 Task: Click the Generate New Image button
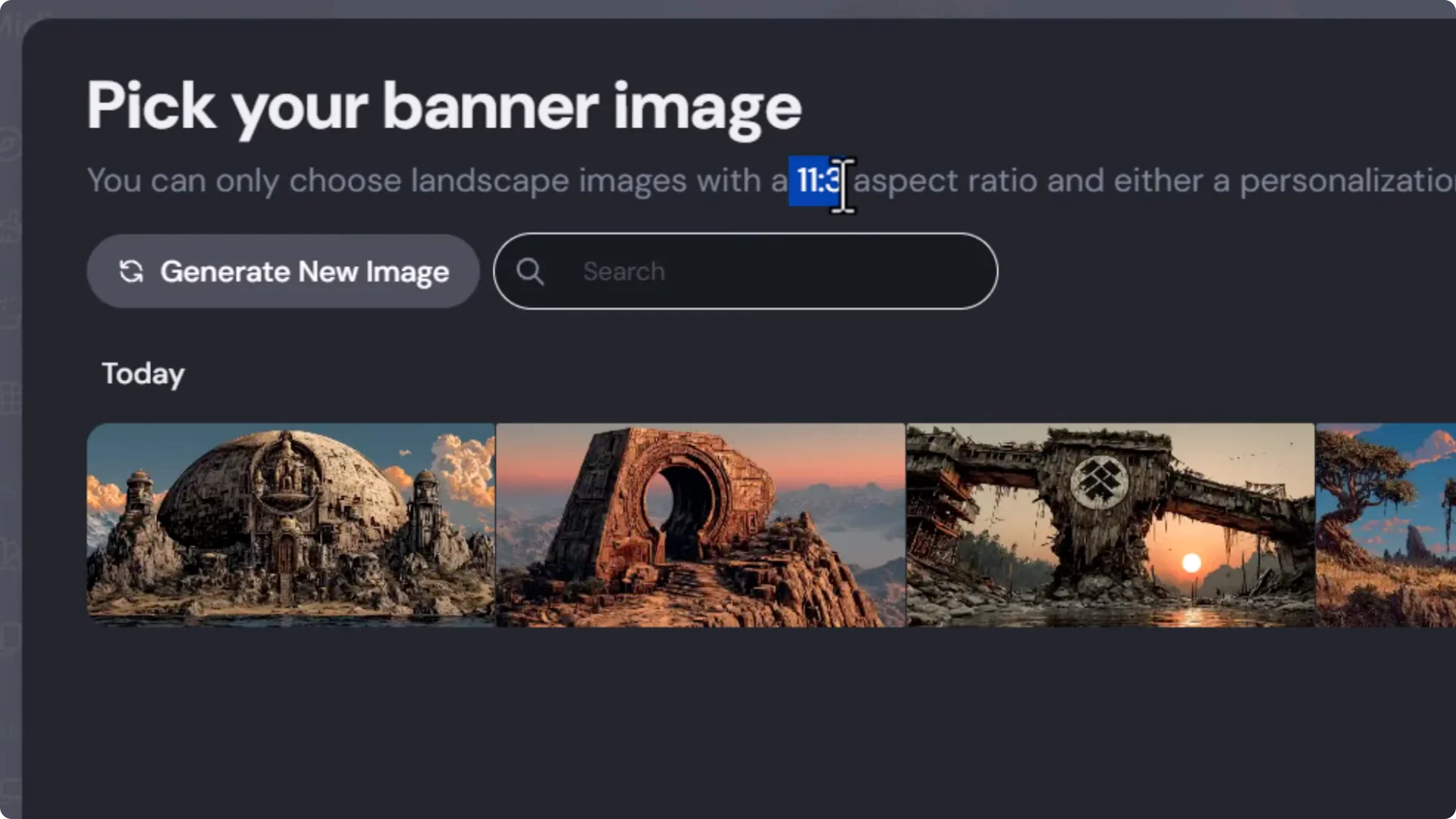(282, 271)
